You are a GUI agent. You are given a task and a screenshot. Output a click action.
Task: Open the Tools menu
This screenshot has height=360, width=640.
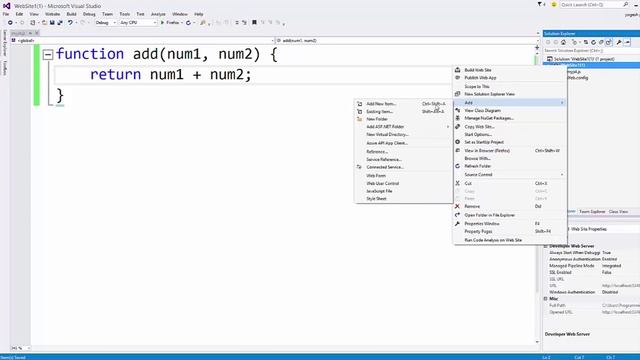[124, 14]
